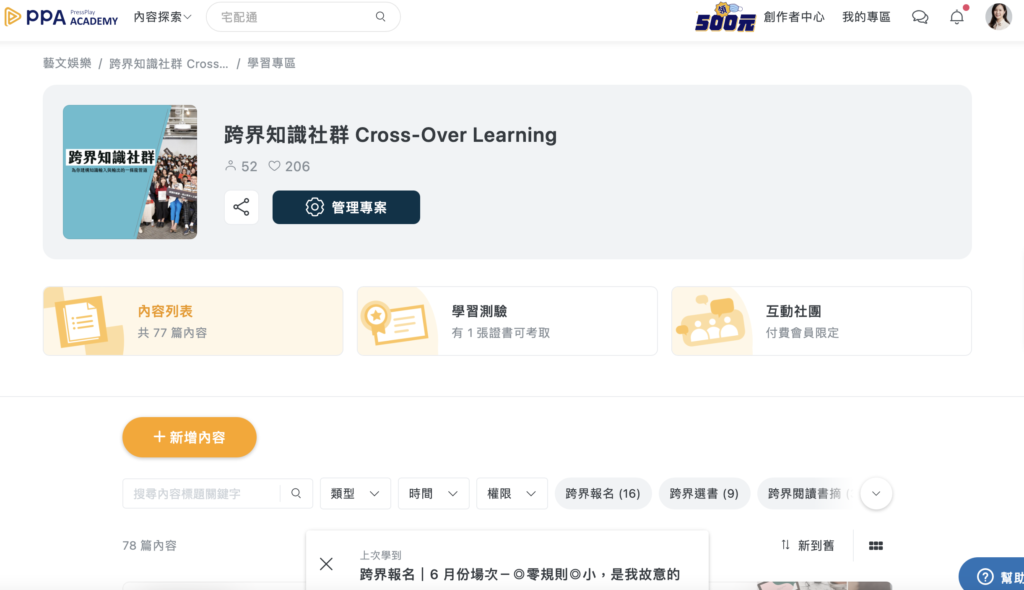Toggle the 新到舊 sort order
The width and height of the screenshot is (1024, 590).
(807, 546)
